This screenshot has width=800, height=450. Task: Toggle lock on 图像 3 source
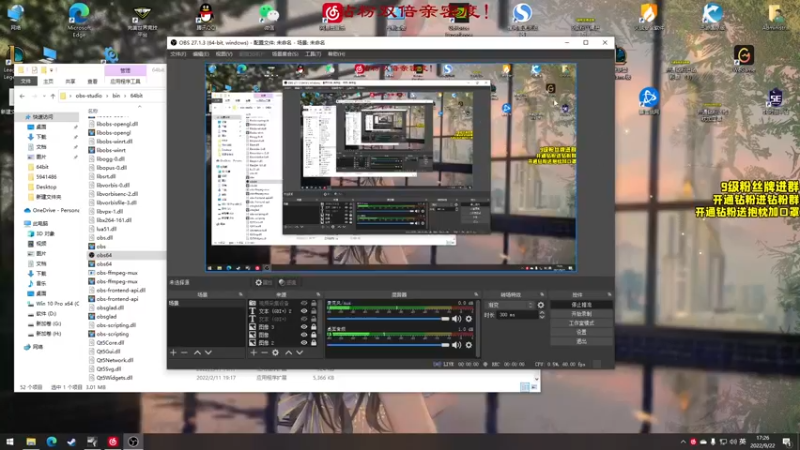tap(314, 327)
